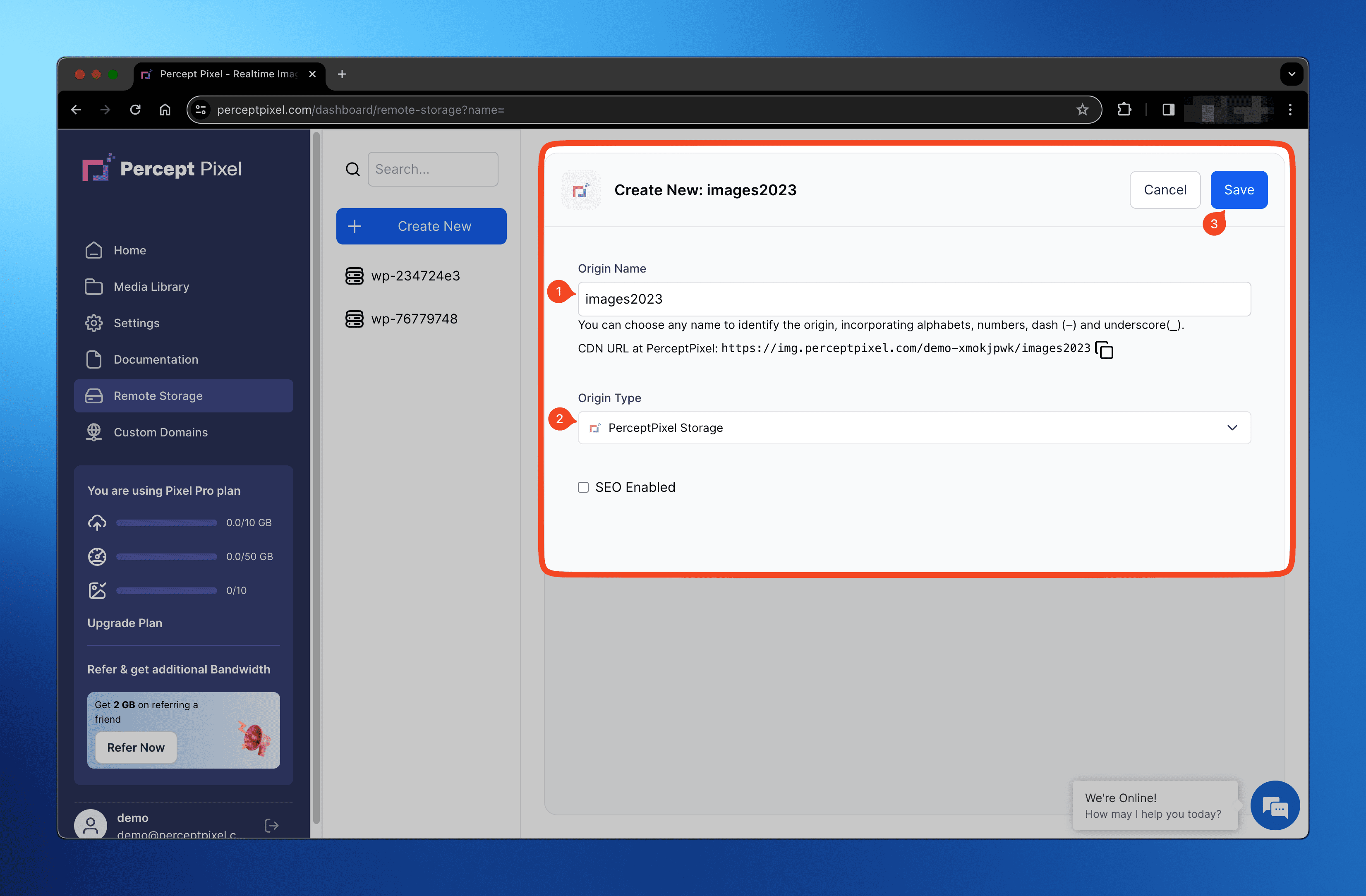Click the upload cloud storage usage icon
1366x896 pixels.
tap(97, 522)
